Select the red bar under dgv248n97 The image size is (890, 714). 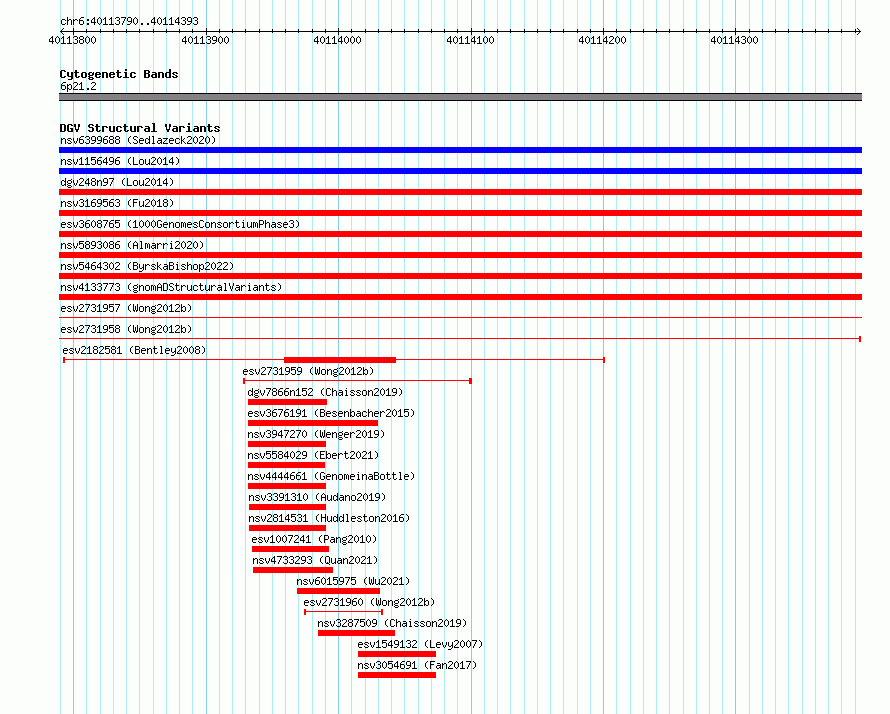coord(460,192)
